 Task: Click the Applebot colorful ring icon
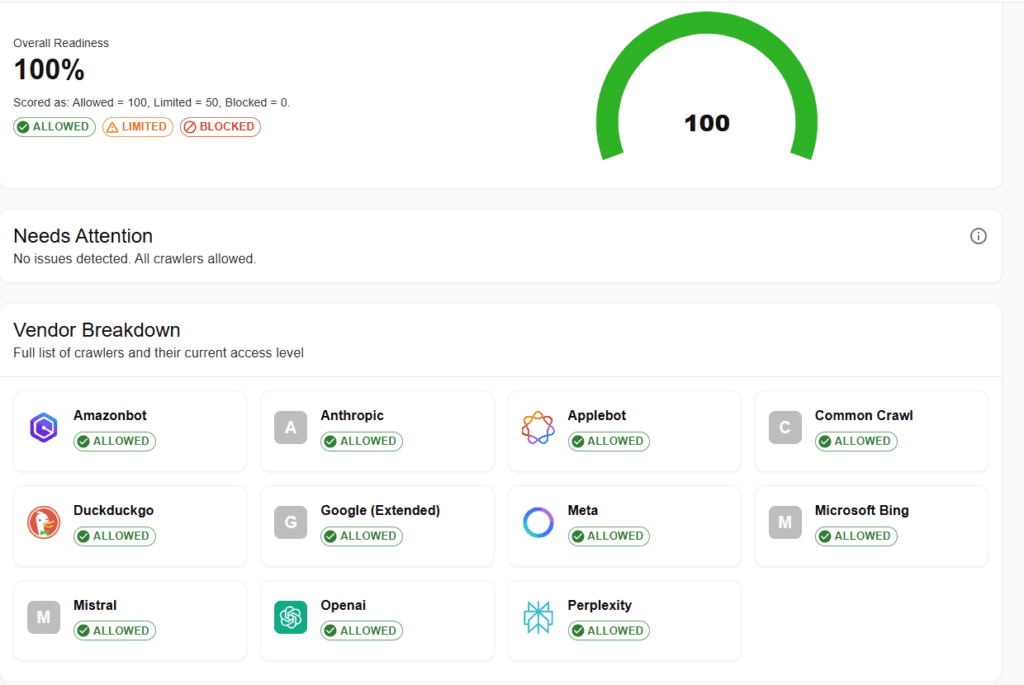(x=538, y=428)
